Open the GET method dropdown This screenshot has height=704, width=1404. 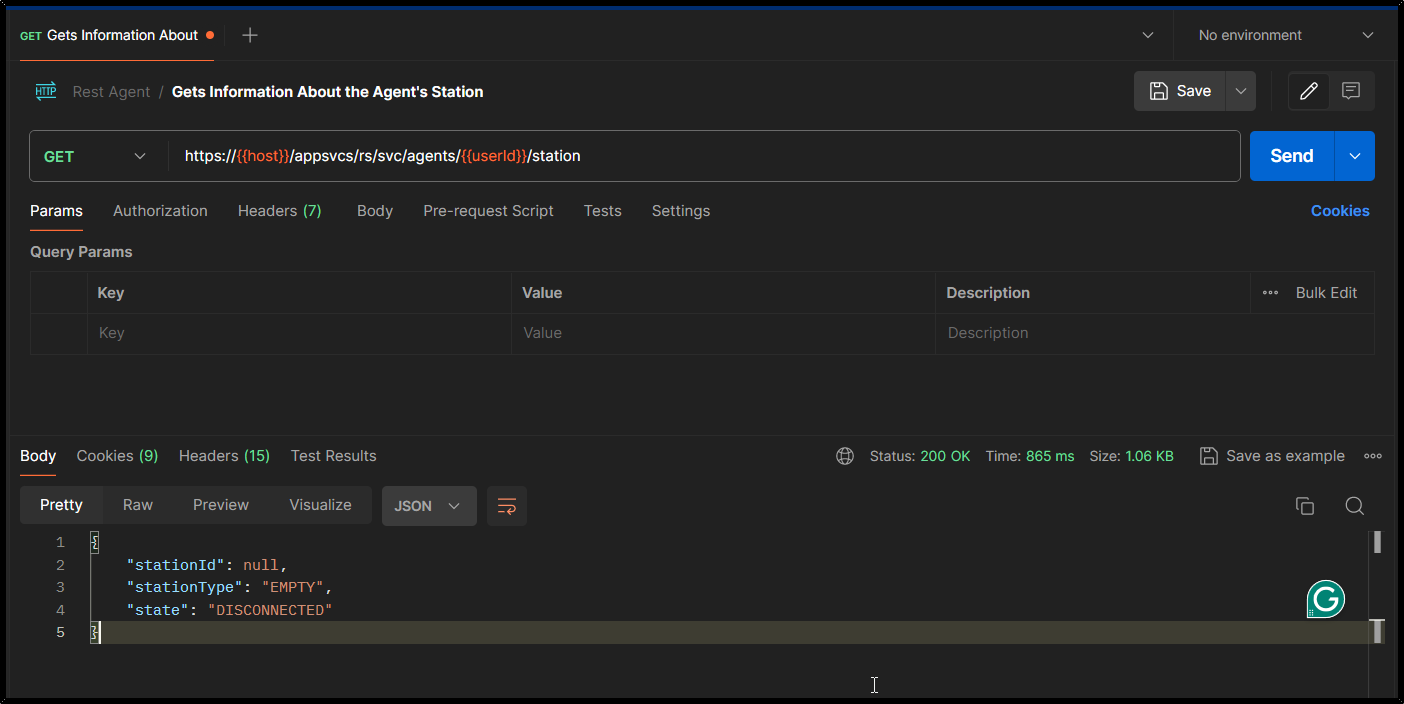[x=95, y=156]
